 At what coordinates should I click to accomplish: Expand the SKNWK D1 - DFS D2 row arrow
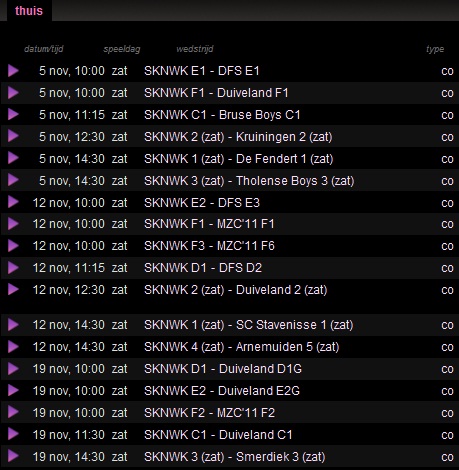click(13, 268)
